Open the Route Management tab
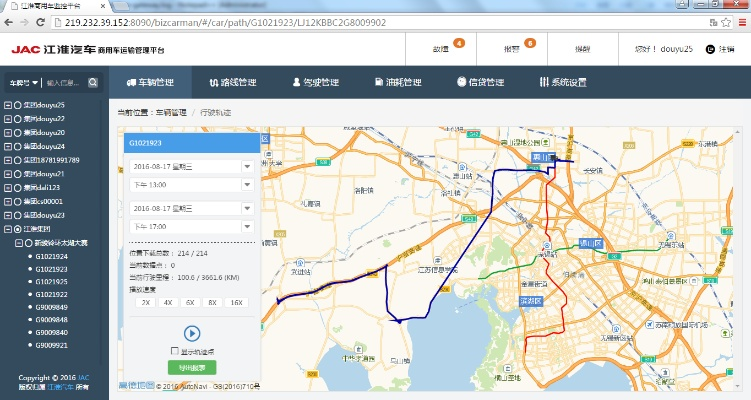 click(232, 82)
